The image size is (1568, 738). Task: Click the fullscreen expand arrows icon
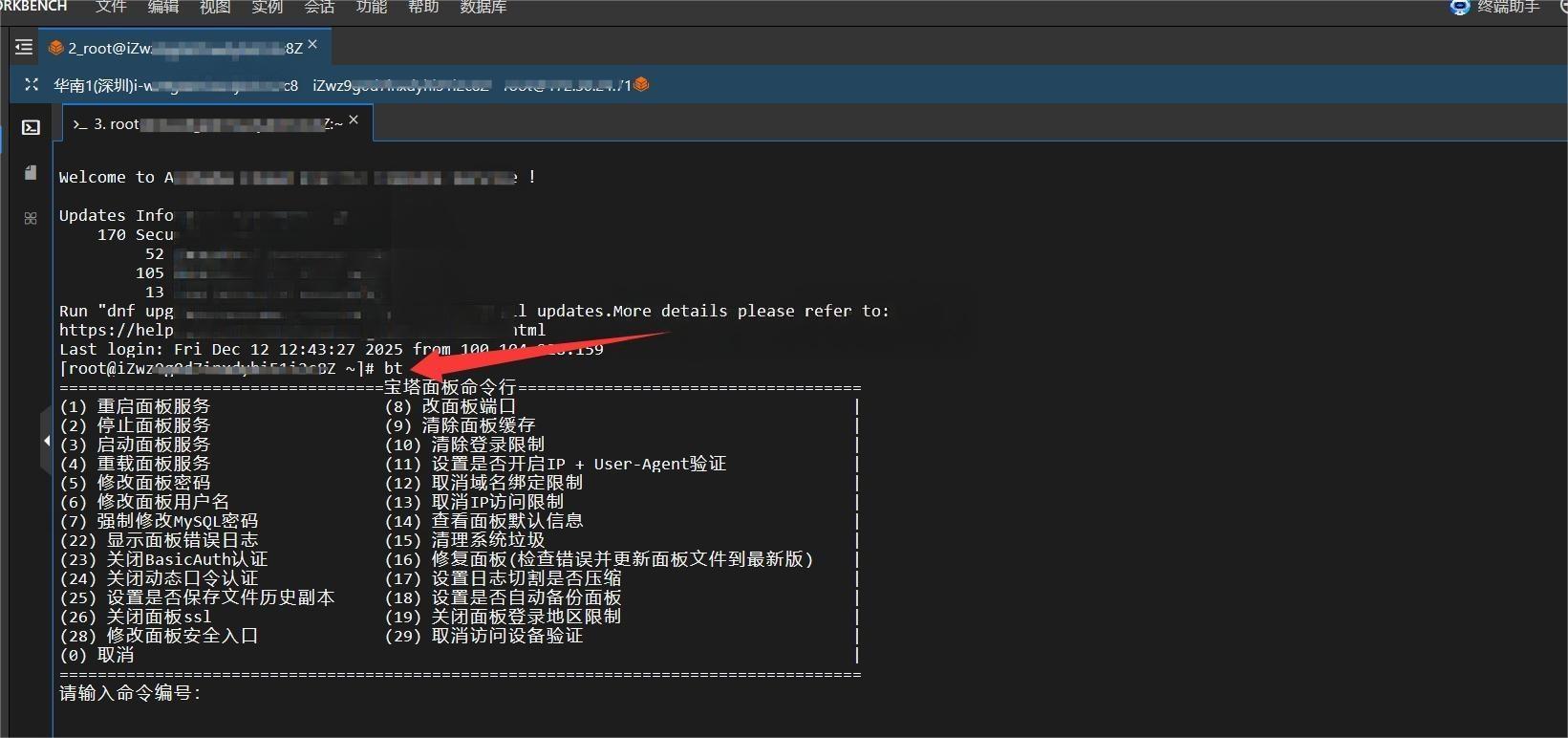[x=32, y=84]
